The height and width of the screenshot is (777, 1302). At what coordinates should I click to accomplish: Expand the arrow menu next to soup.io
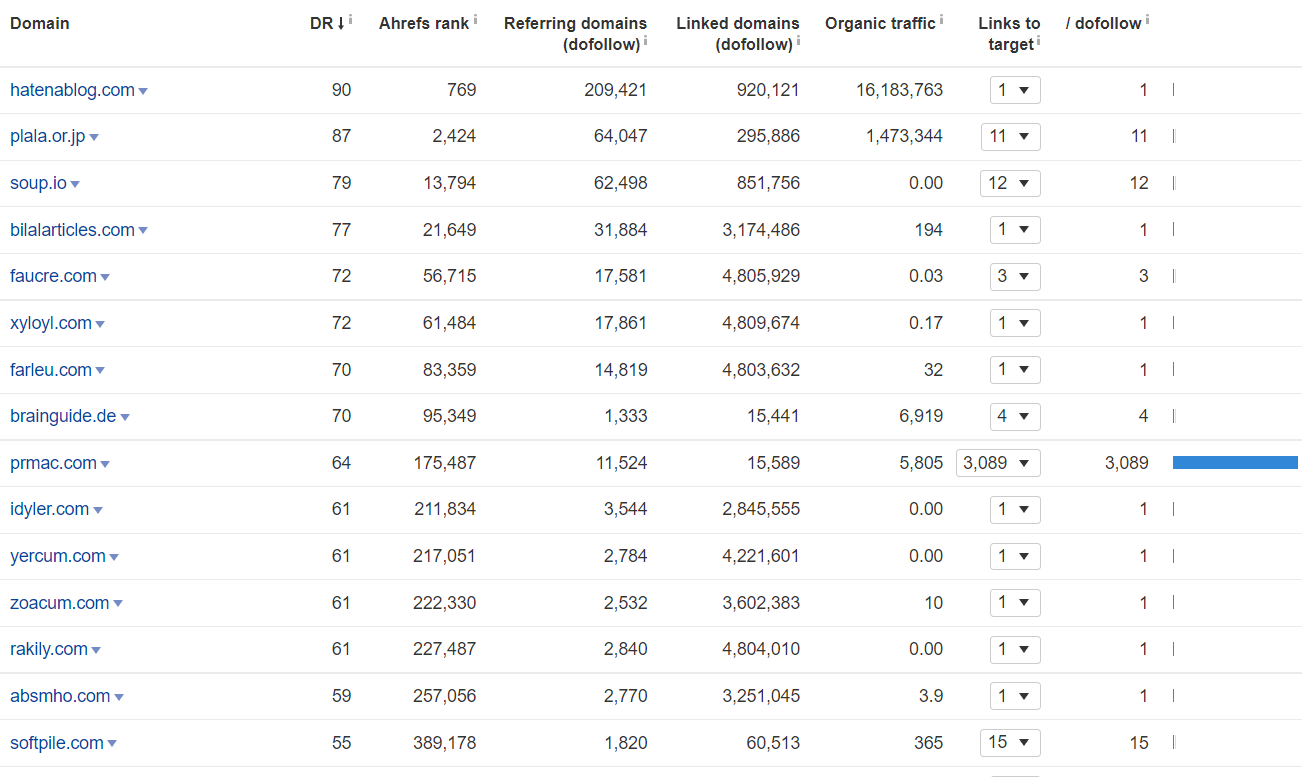tap(75, 184)
